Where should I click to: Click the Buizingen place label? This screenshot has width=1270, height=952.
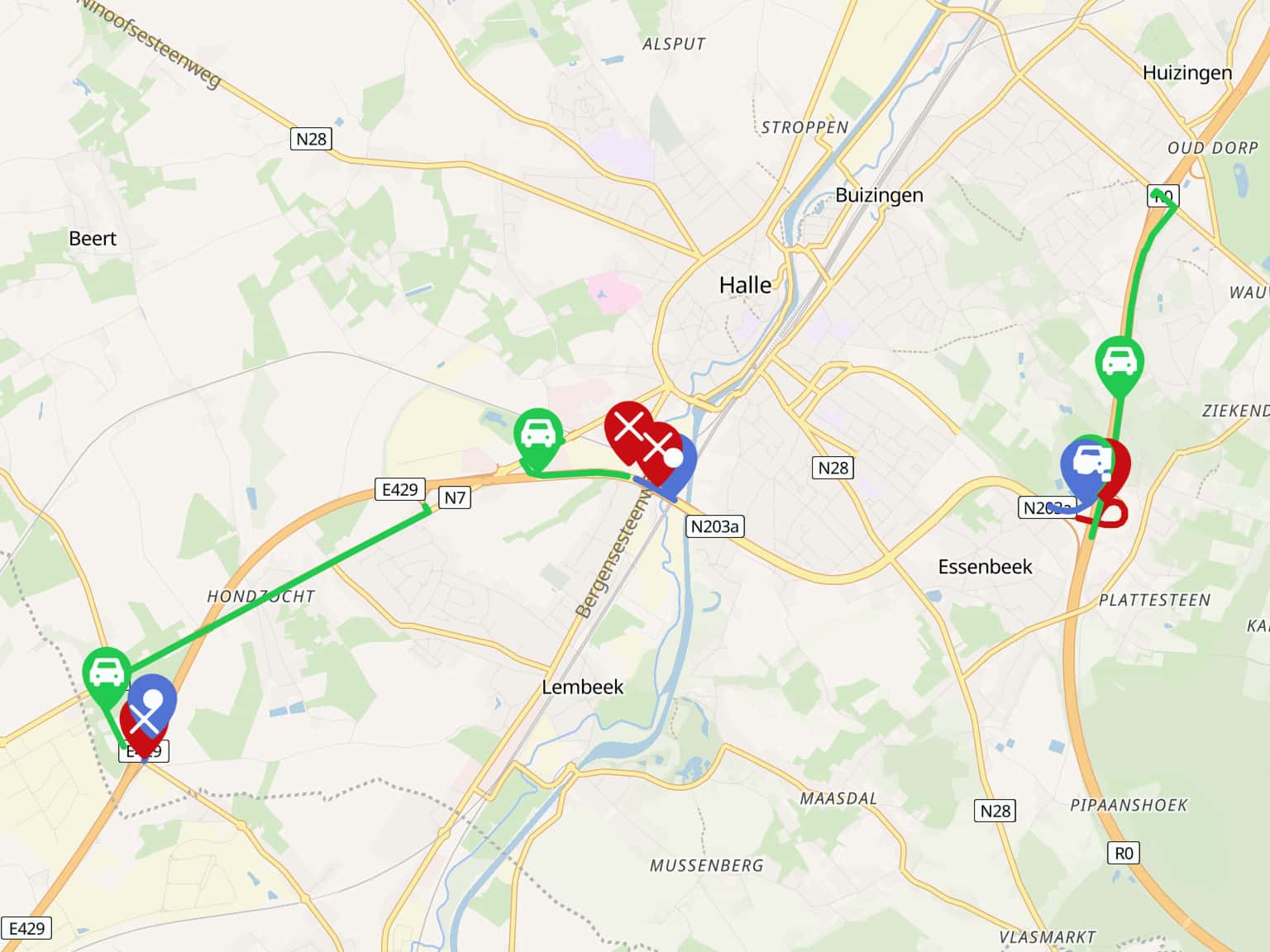point(879,196)
